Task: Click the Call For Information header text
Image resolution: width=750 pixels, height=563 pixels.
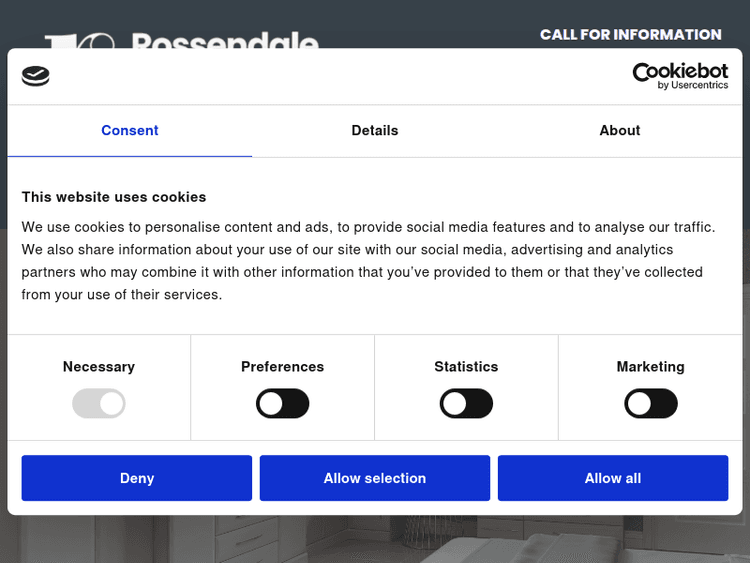Action: [631, 35]
